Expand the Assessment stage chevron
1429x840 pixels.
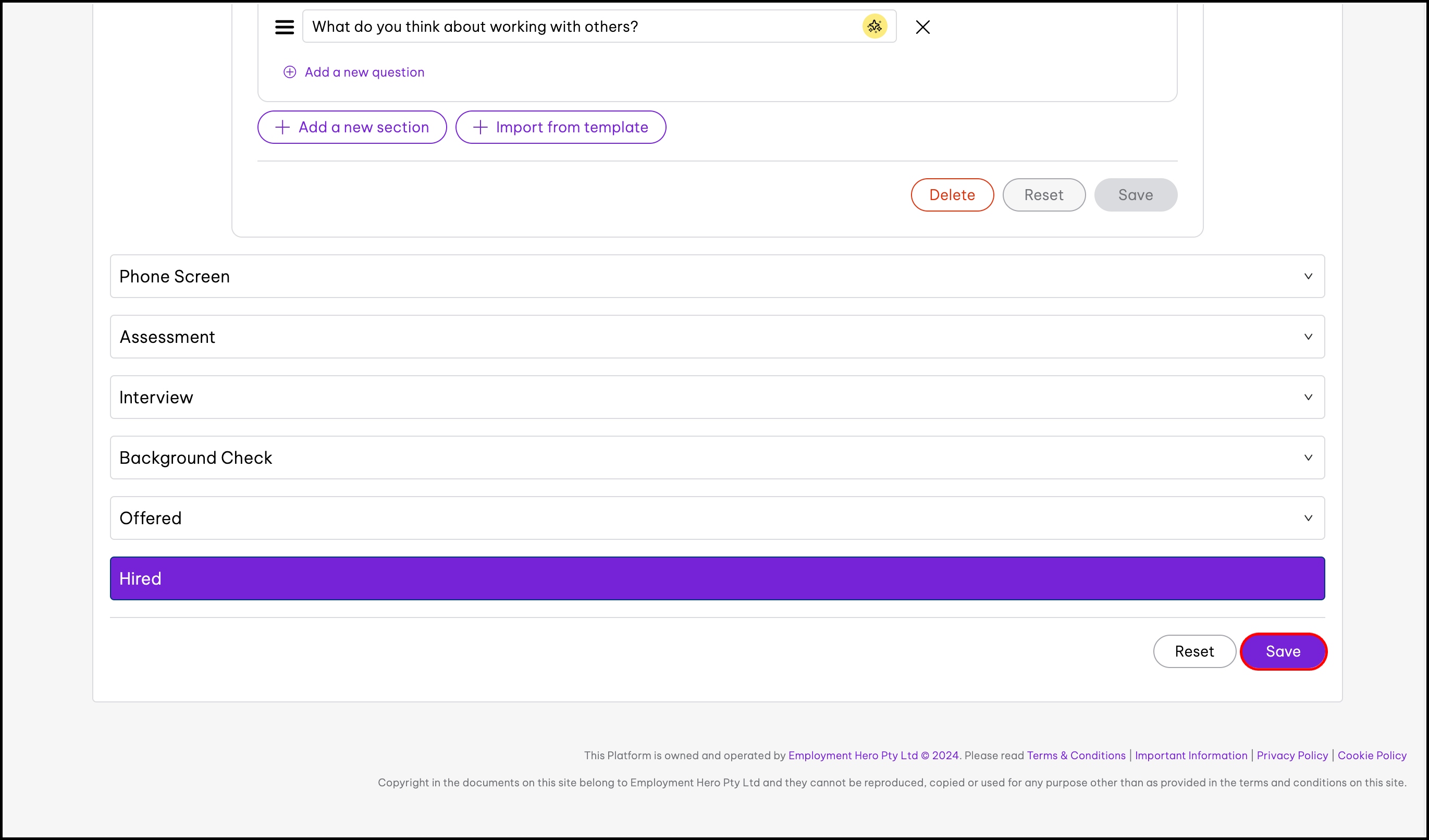coord(1308,336)
